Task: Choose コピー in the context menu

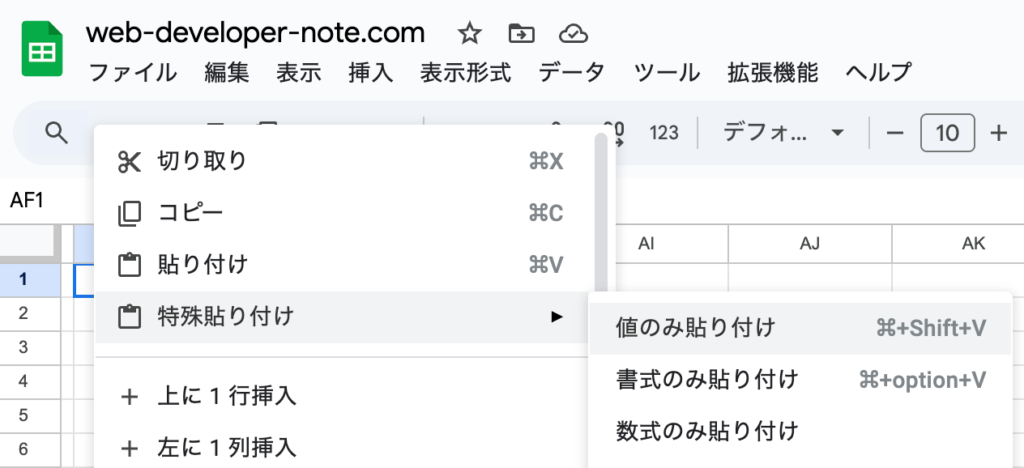Action: [x=190, y=213]
